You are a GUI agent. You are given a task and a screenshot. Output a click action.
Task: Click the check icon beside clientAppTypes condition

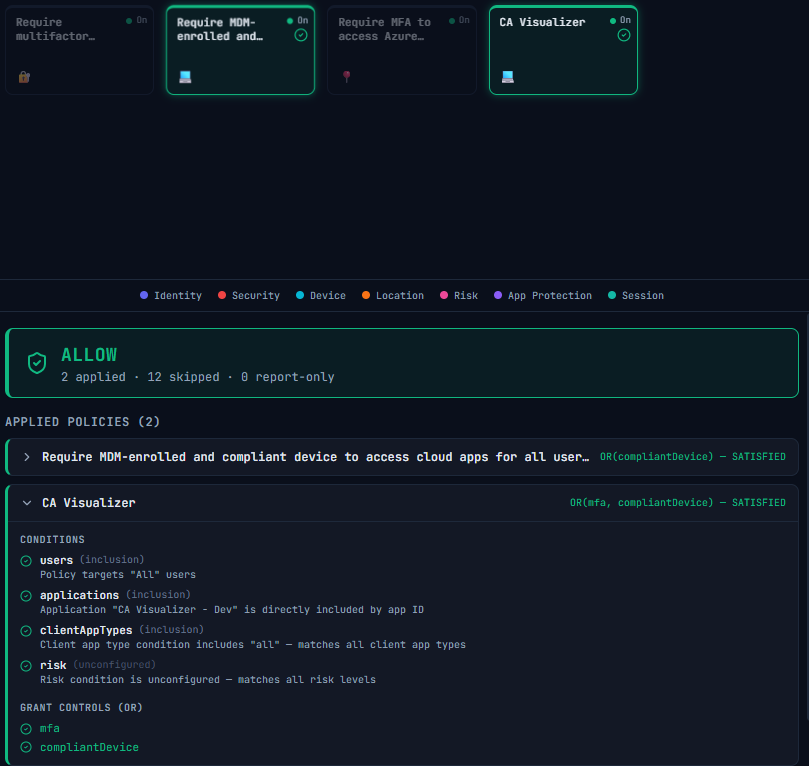pyautogui.click(x=26, y=631)
